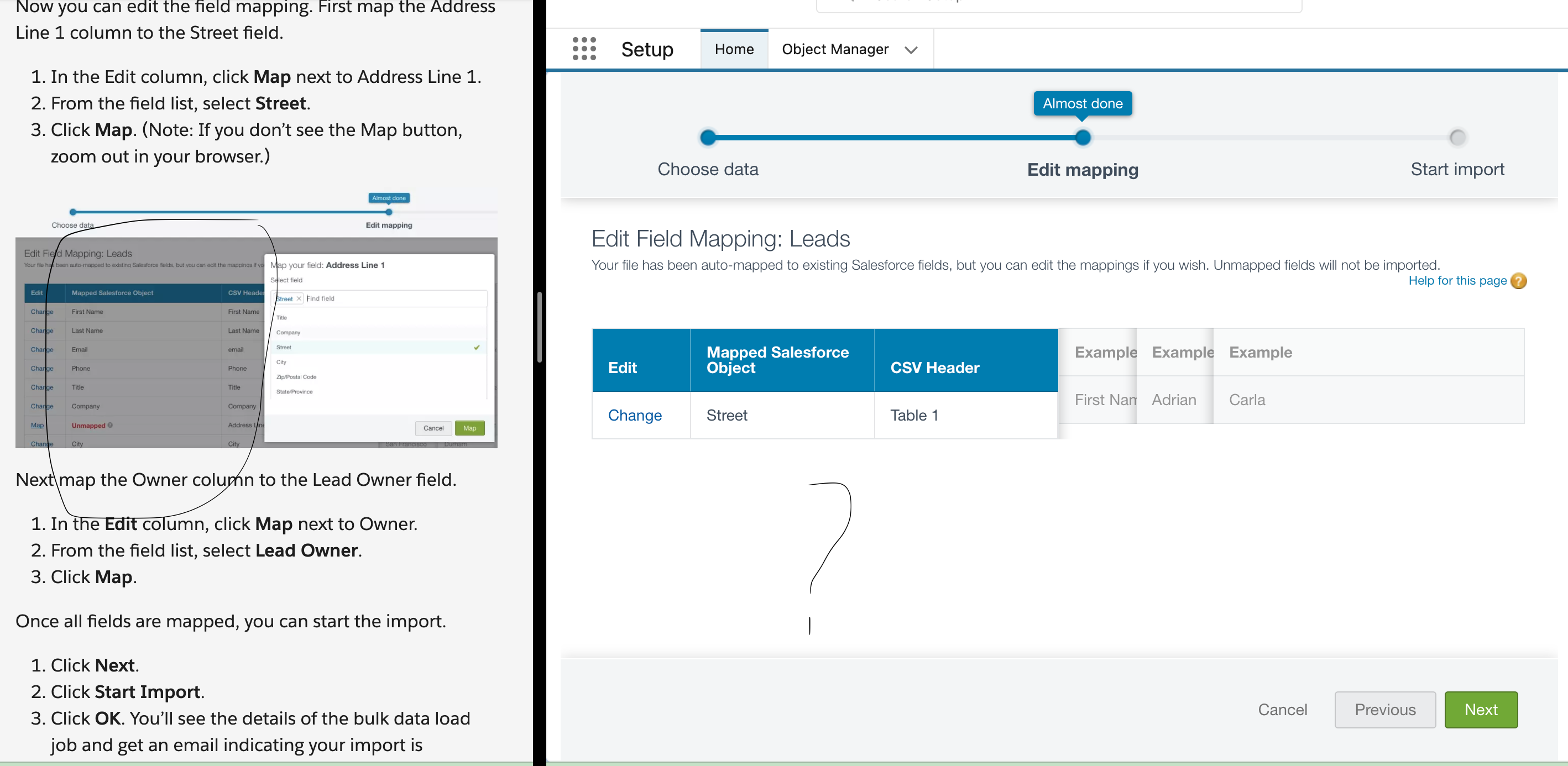Click the CSV Header column header
The width and height of the screenshot is (1568, 766).
tap(934, 368)
